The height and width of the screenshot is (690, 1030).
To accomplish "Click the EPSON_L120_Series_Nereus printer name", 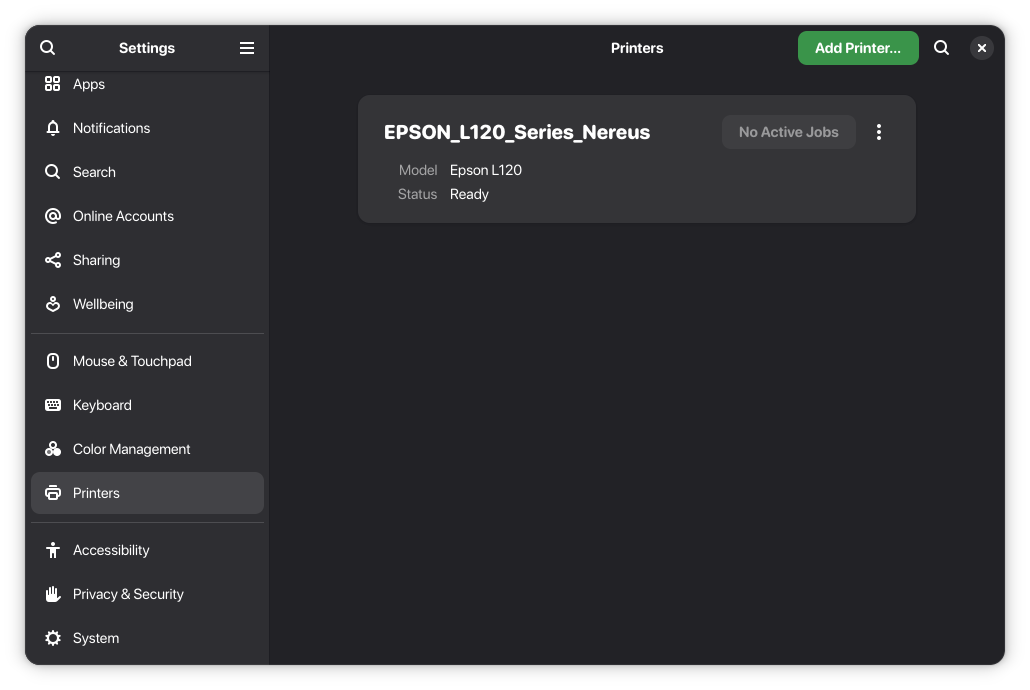I will [517, 133].
